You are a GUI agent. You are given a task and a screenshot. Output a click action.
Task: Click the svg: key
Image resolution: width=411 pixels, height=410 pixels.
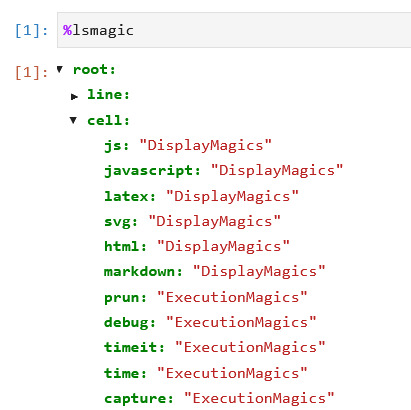click(121, 221)
